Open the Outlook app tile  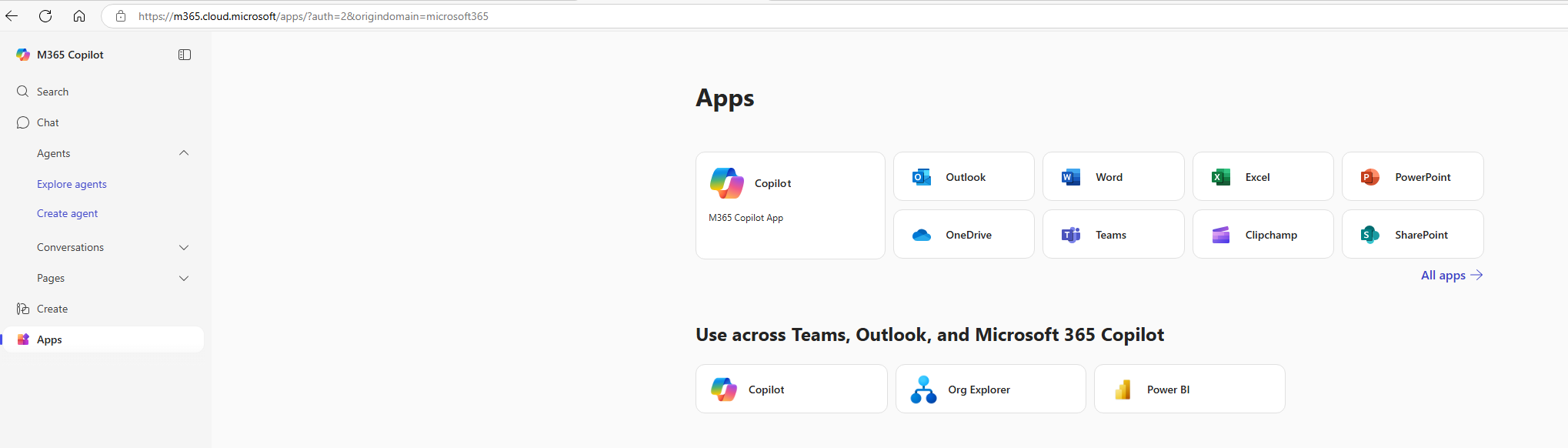coord(963,176)
